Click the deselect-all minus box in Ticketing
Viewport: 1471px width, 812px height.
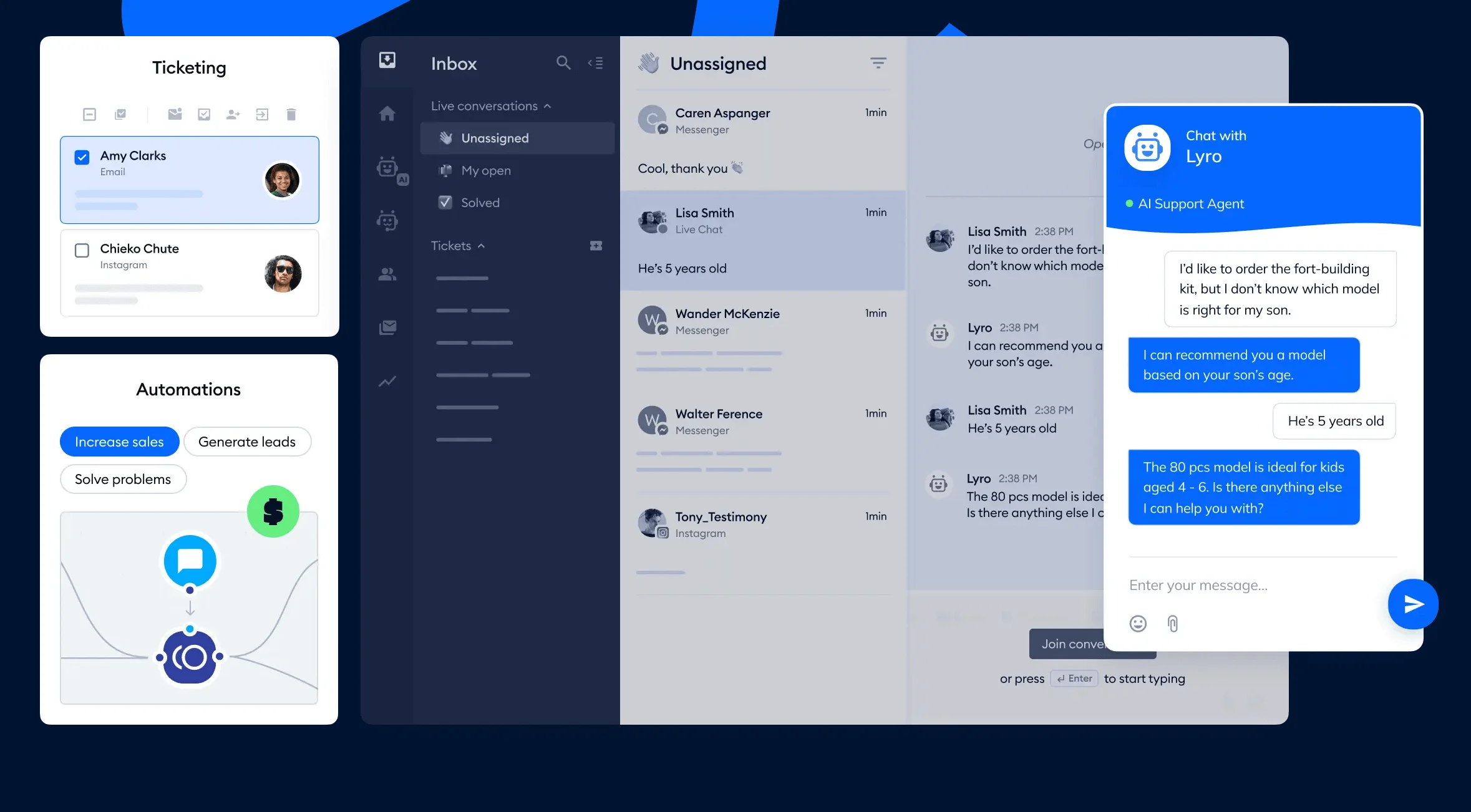click(90, 114)
